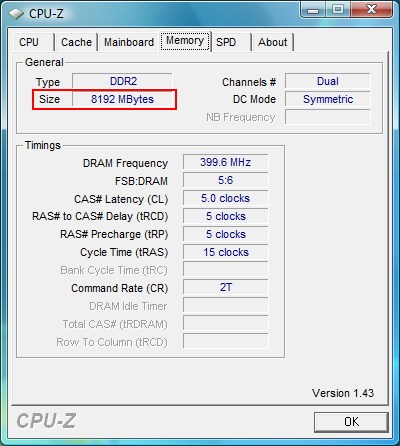Click the tRCD delay value field

pos(226,216)
